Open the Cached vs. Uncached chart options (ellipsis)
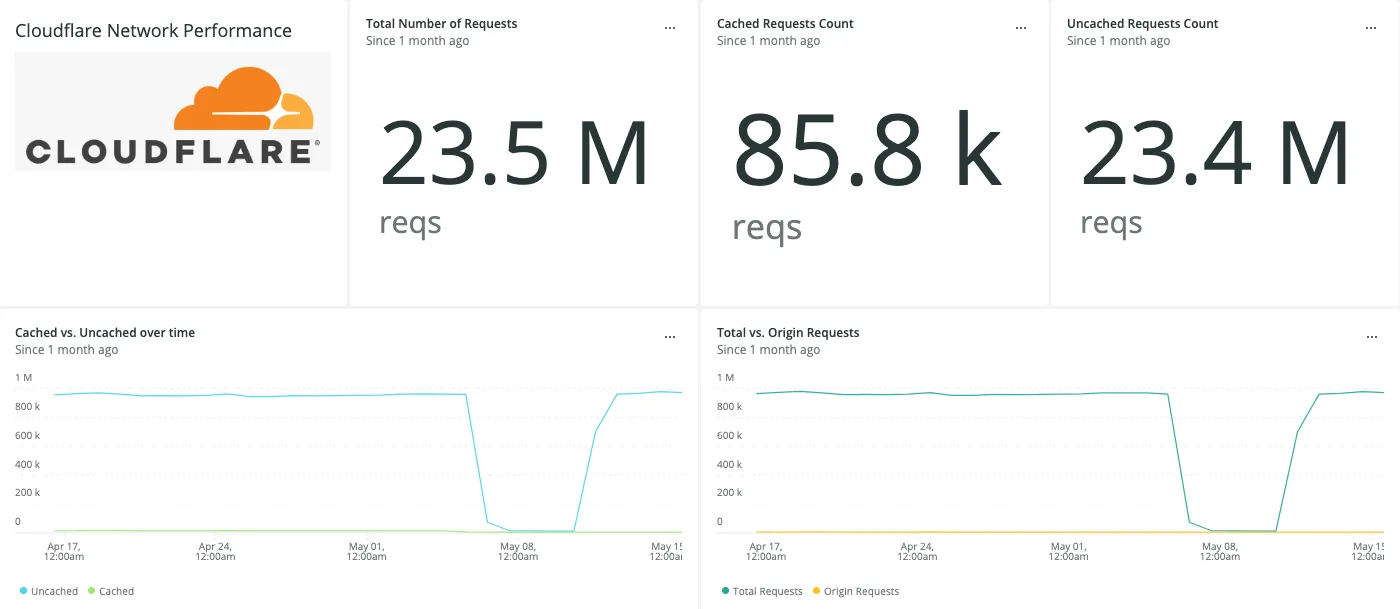Viewport: 1400px width, 609px height. tap(670, 336)
